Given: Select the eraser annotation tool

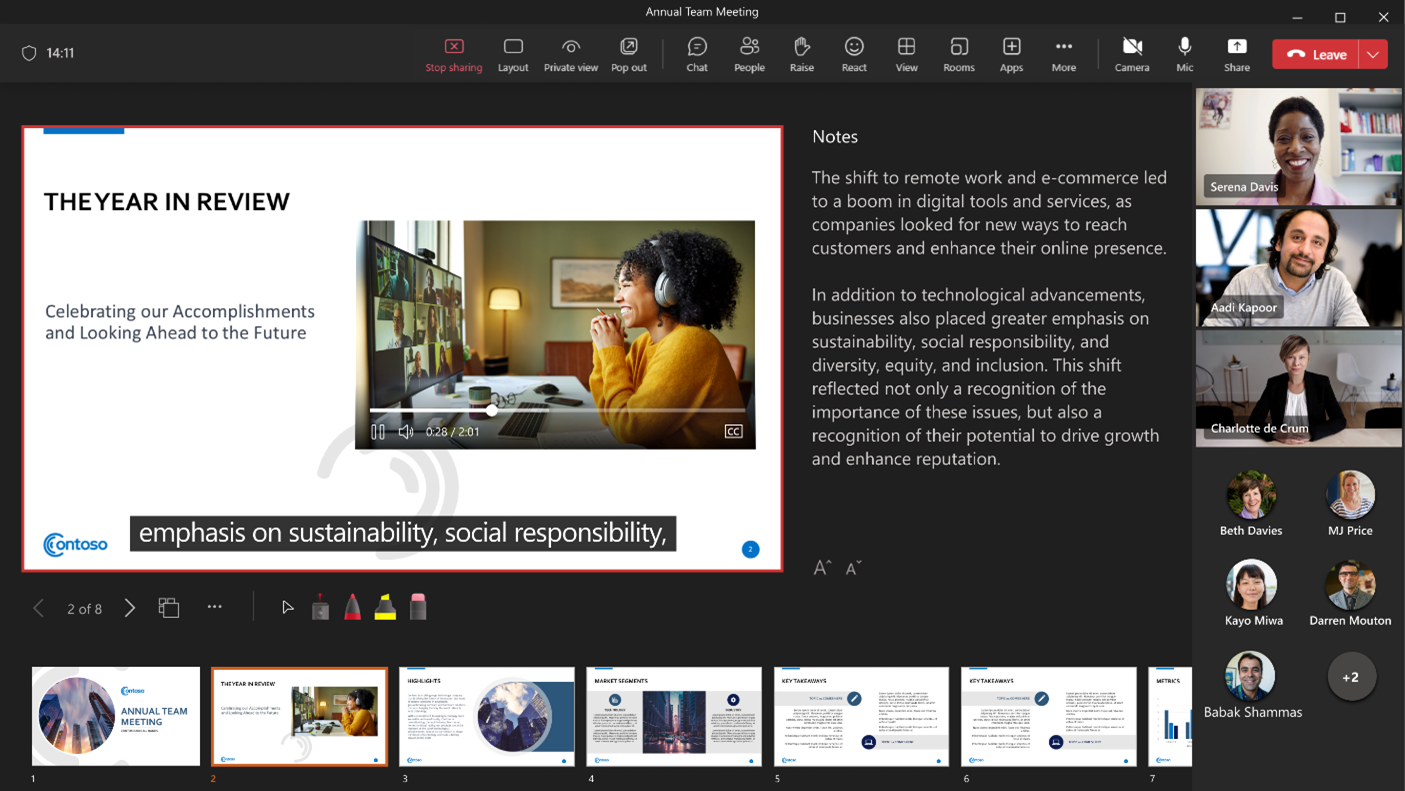Looking at the screenshot, I should tap(418, 606).
